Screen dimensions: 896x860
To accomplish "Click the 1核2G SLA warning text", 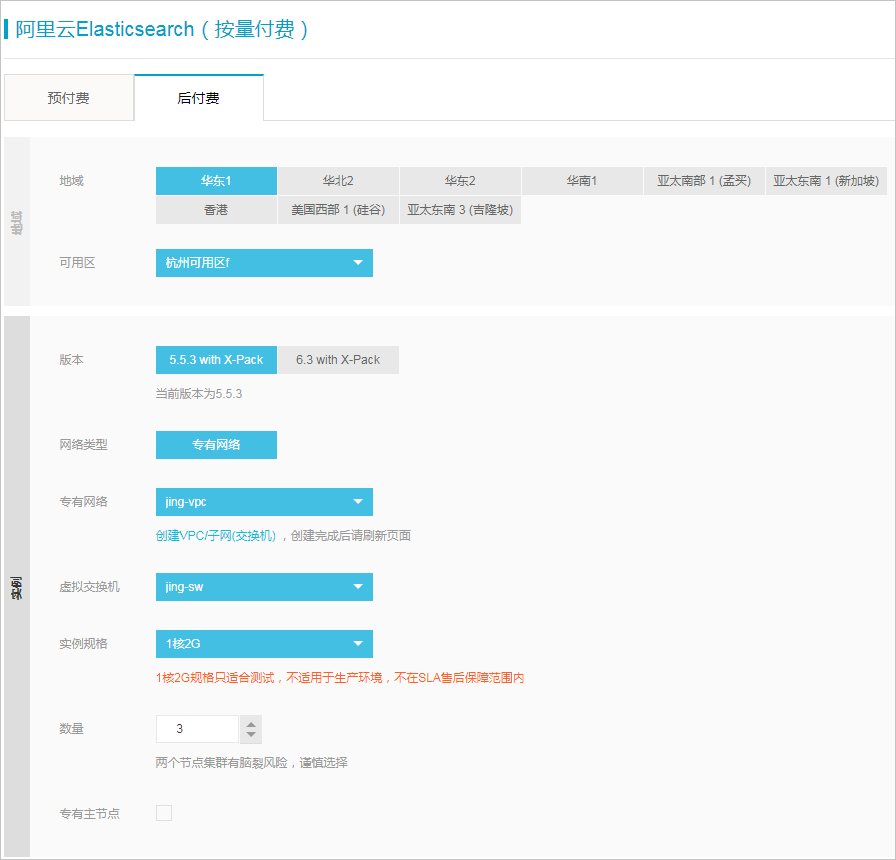I will tap(340, 678).
